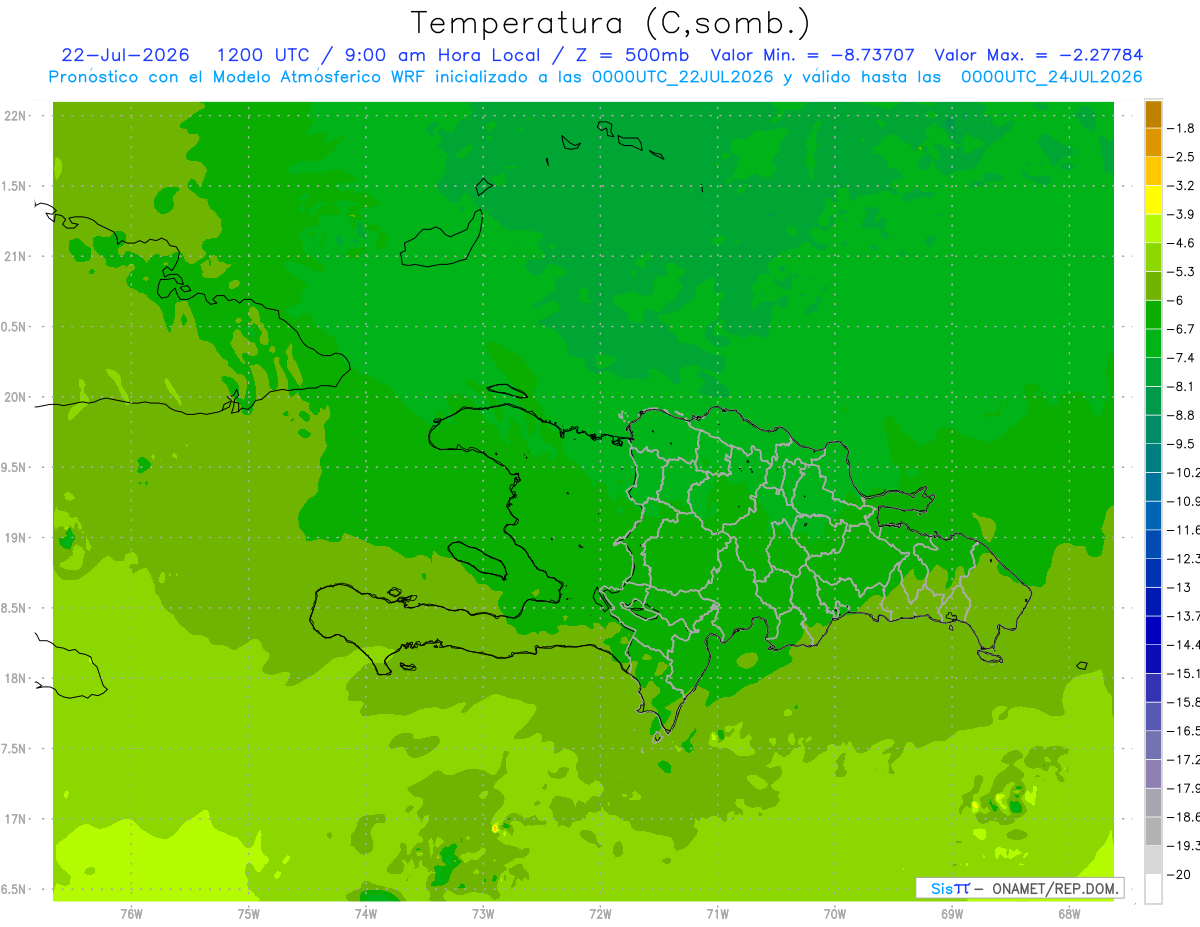Click the orange swatch between -1.8 and -2.5
Viewport: 1200px width, 927px height.
pos(1153,143)
